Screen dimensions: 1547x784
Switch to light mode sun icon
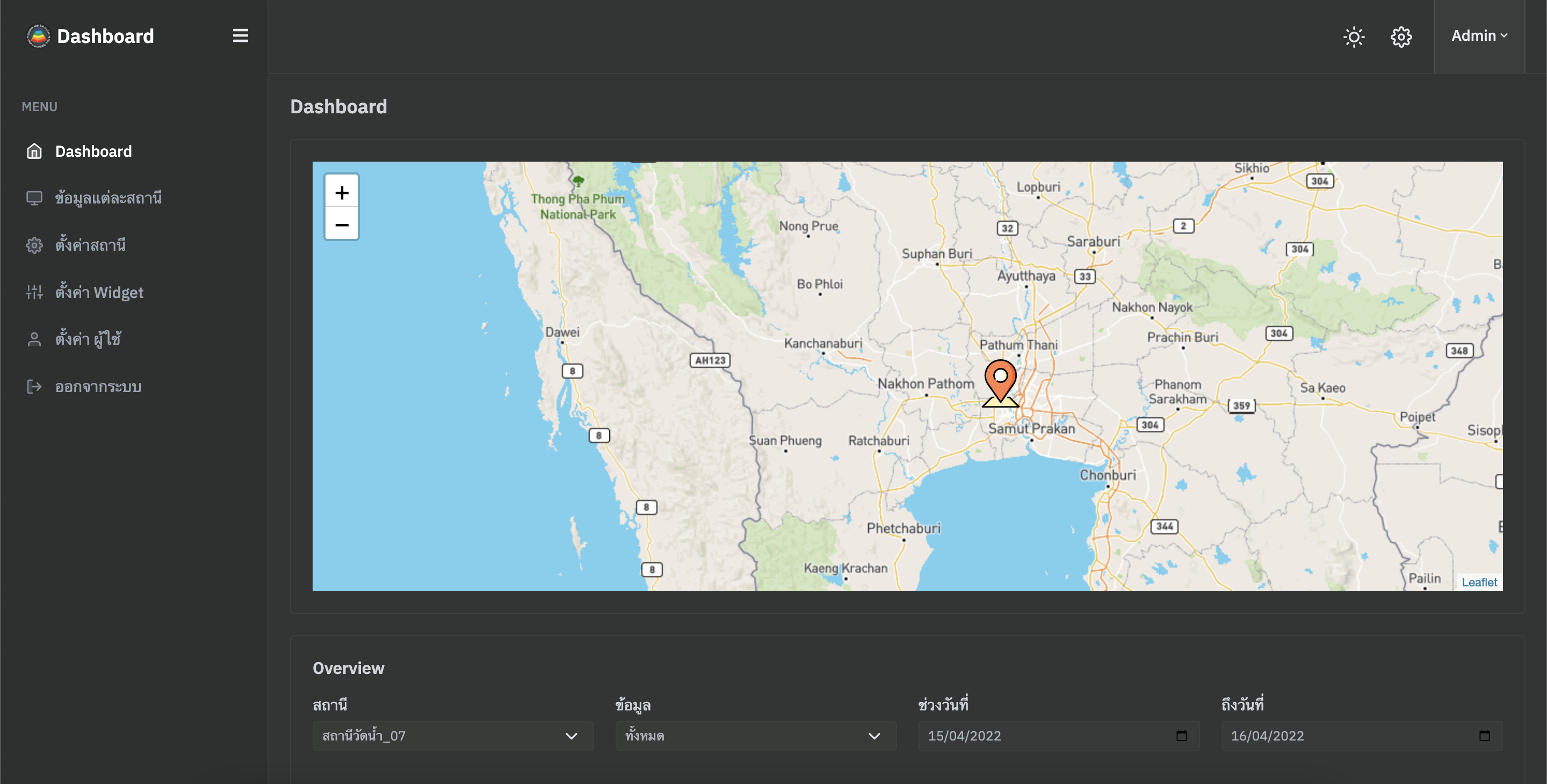pos(1354,37)
